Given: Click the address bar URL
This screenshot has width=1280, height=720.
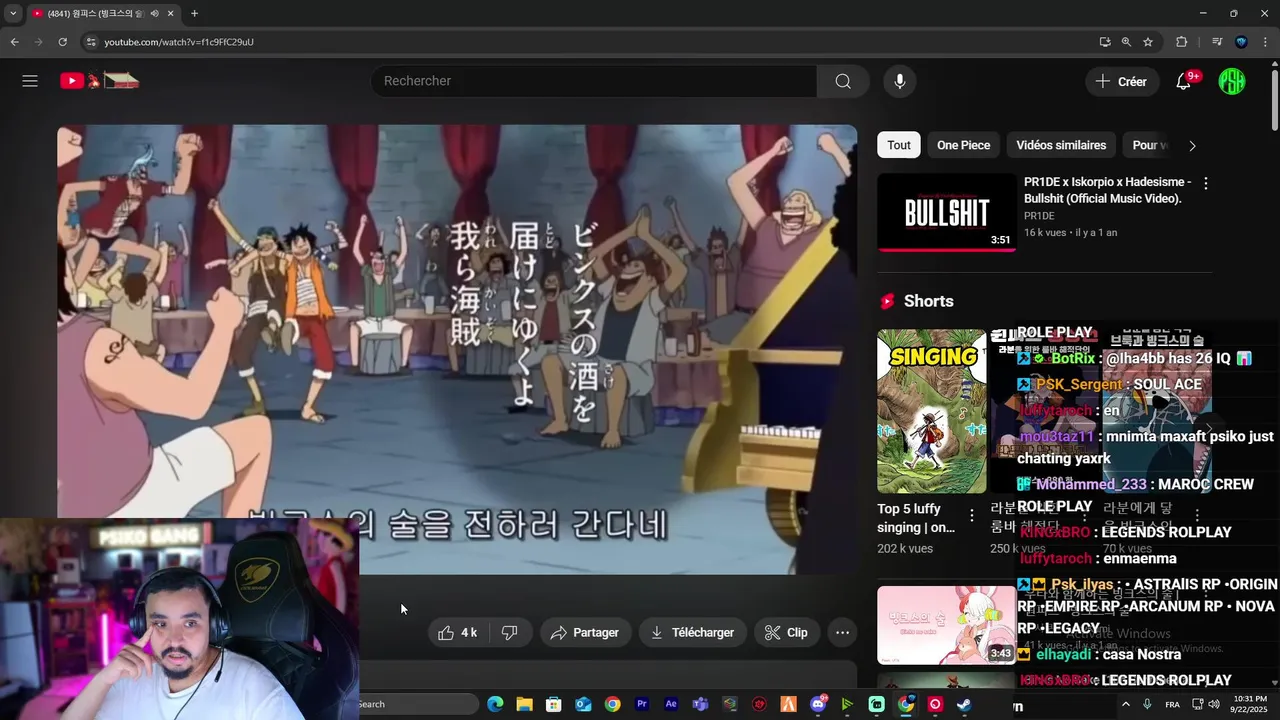Looking at the screenshot, I should (179, 42).
